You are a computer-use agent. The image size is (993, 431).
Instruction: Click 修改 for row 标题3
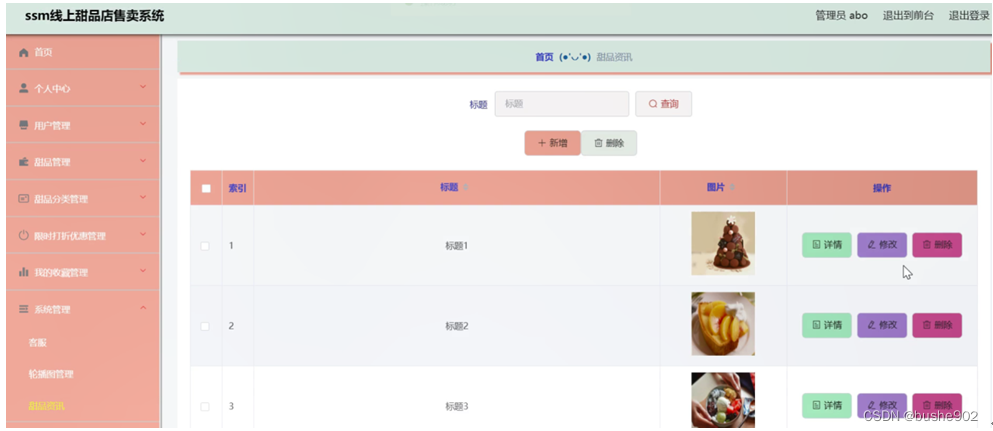click(882, 406)
